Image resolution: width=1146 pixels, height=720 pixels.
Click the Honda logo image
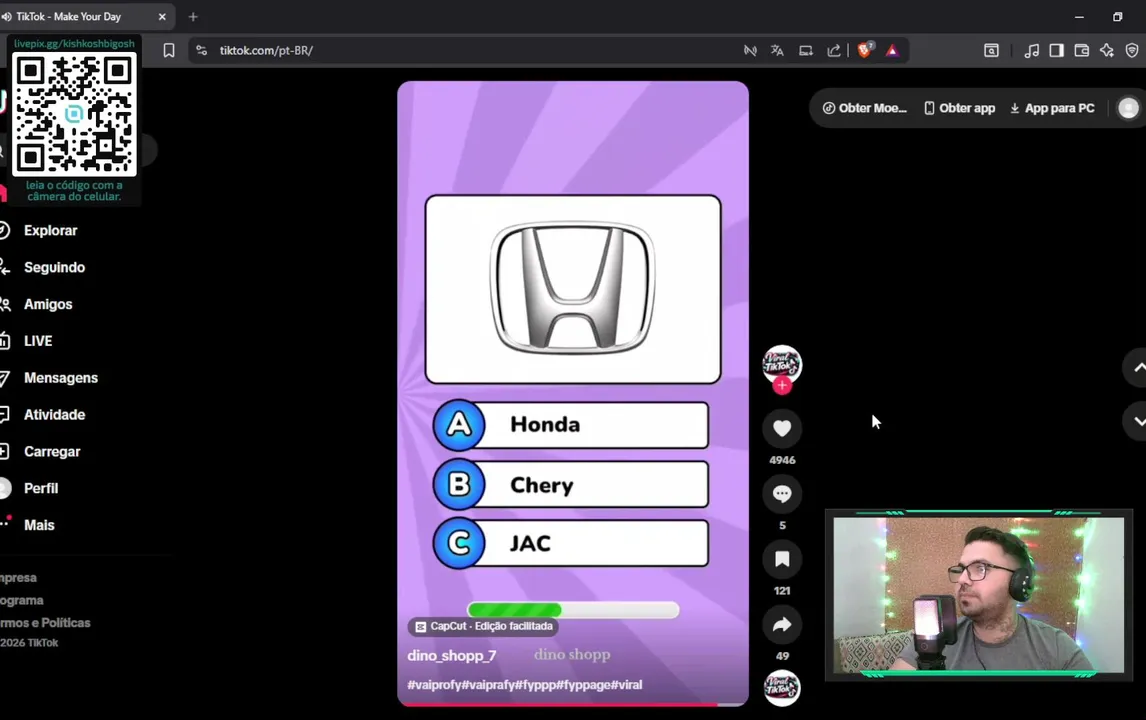pos(573,289)
